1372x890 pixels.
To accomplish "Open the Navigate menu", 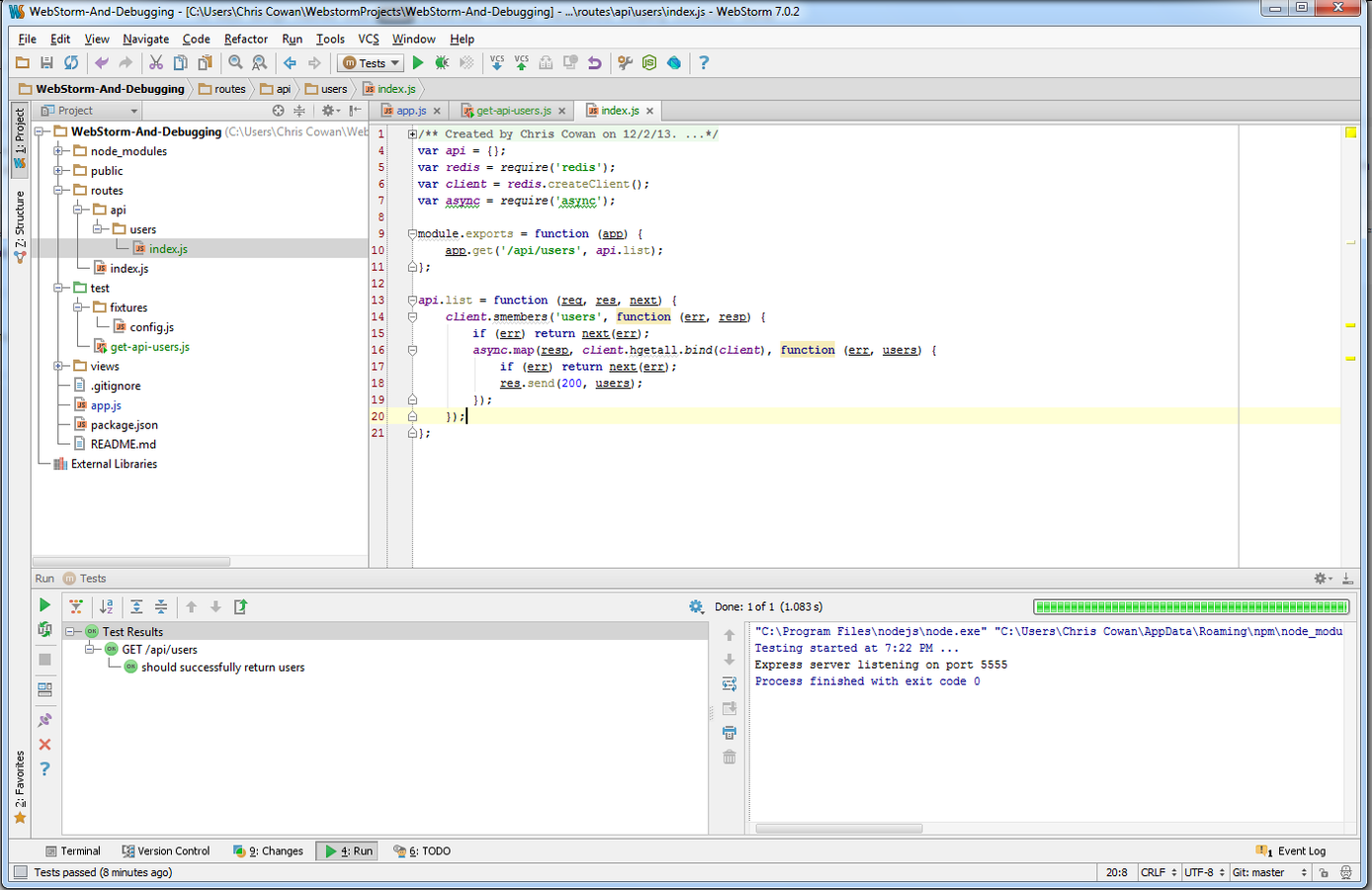I will click(x=145, y=39).
